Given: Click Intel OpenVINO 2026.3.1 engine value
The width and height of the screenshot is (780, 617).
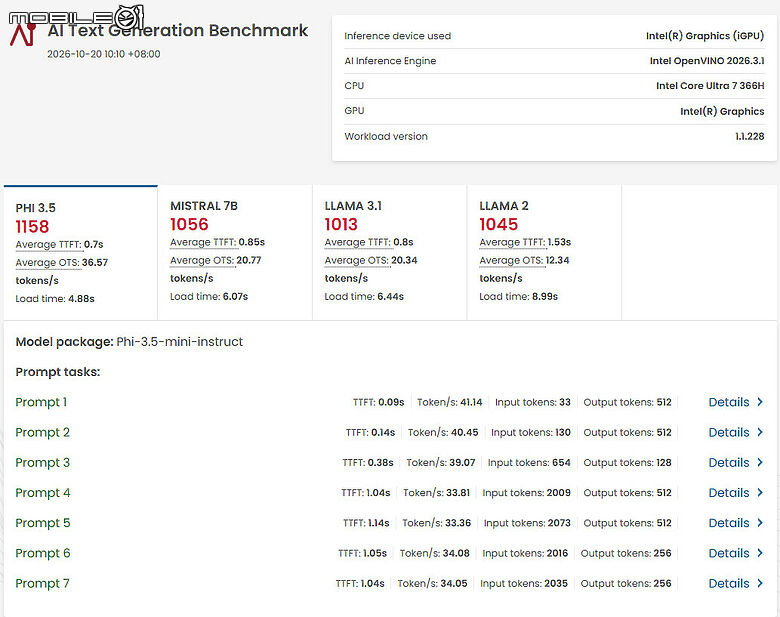Looking at the screenshot, I should point(707,61).
